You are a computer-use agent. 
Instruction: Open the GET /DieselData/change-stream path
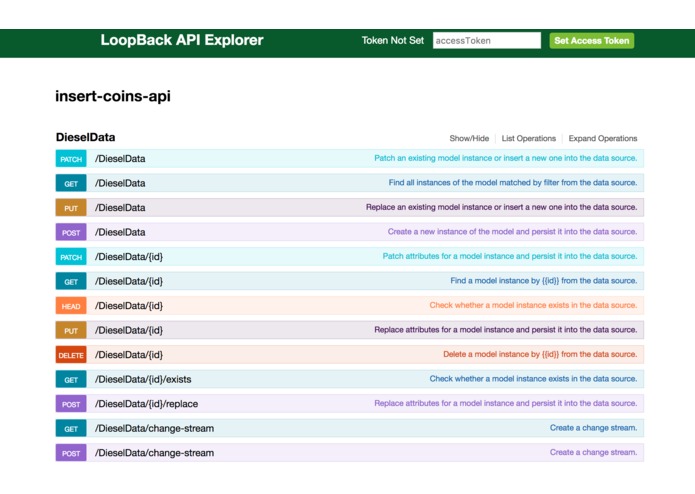click(x=154, y=428)
